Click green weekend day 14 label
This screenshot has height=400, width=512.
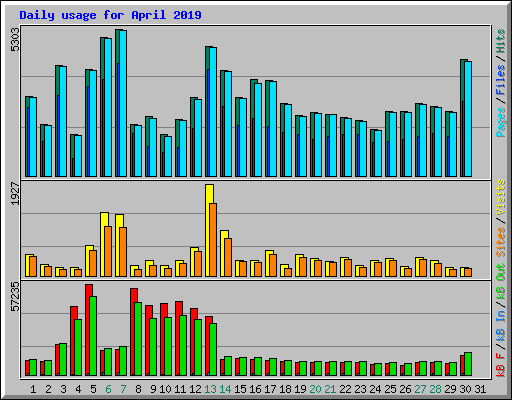pyautogui.click(x=225, y=389)
